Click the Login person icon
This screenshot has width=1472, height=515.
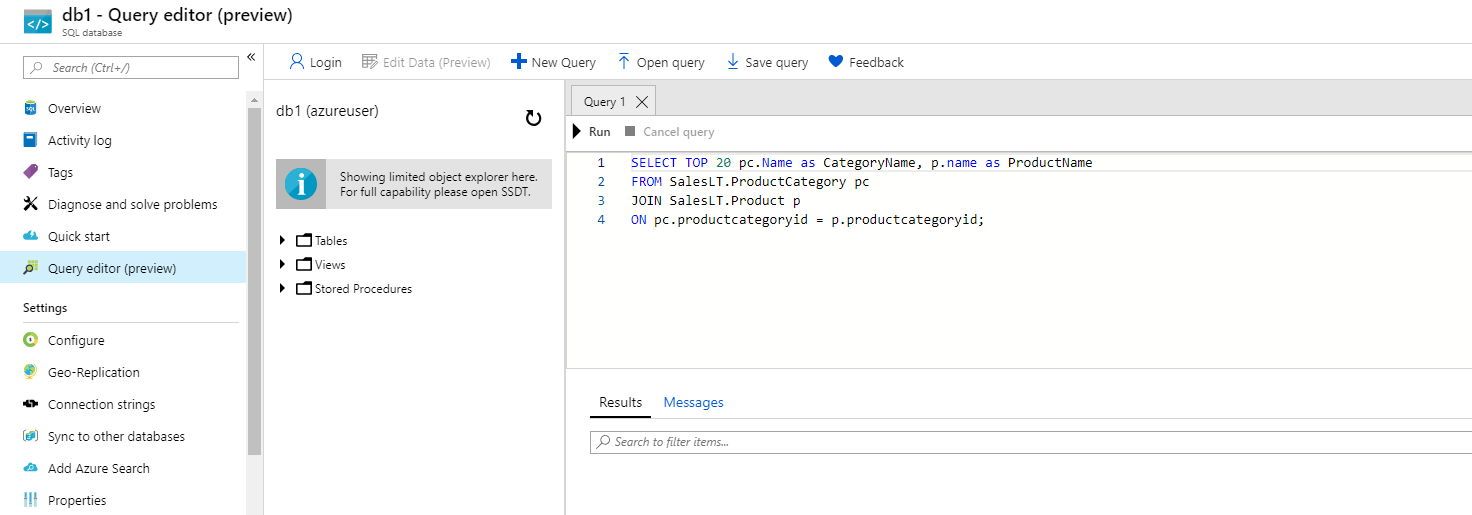pyautogui.click(x=296, y=62)
